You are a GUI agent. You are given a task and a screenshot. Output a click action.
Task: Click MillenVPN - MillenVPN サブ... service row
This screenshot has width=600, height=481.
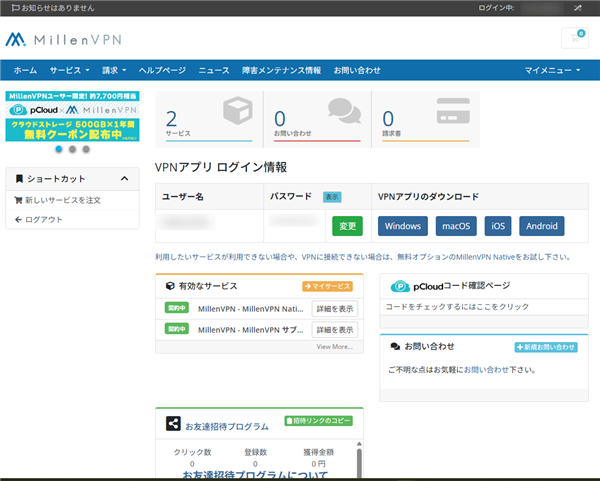click(x=251, y=330)
